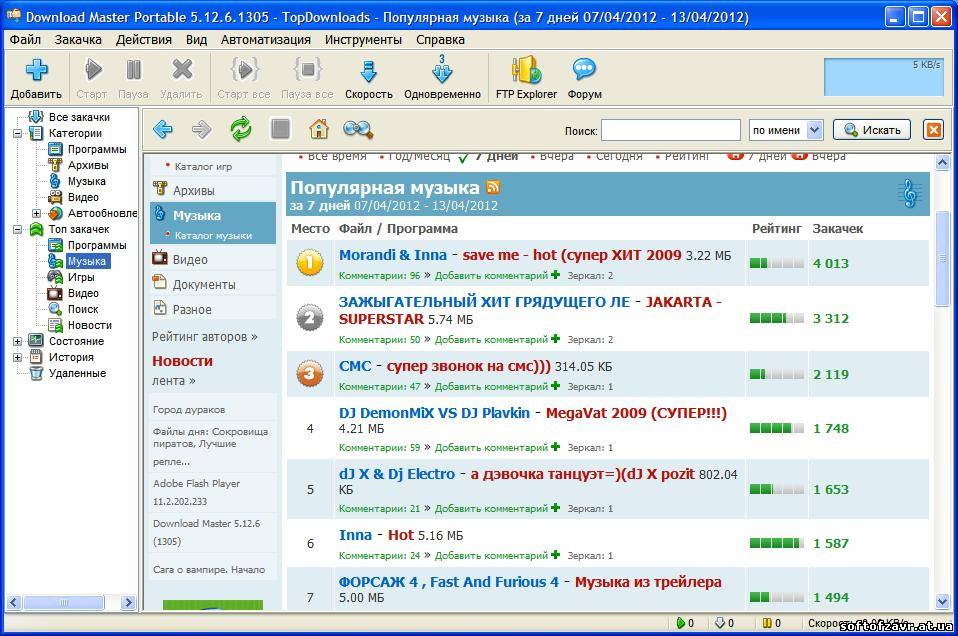Open the Справка menu
958x636 pixels.
coord(440,40)
